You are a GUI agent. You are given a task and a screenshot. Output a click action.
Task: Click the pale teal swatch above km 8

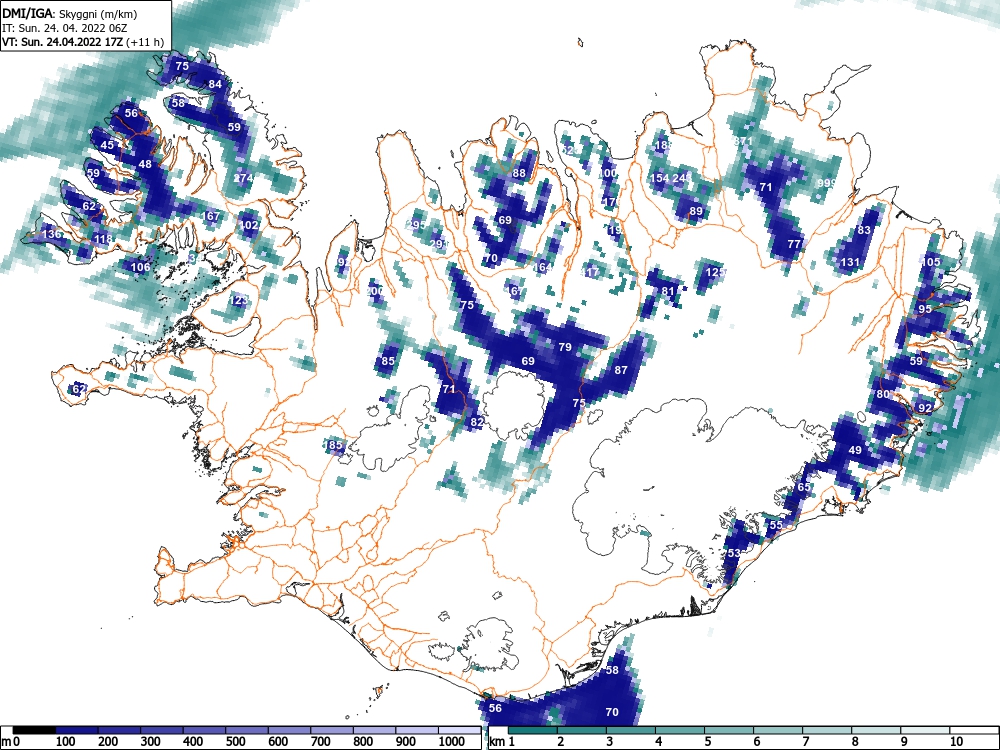pos(876,730)
